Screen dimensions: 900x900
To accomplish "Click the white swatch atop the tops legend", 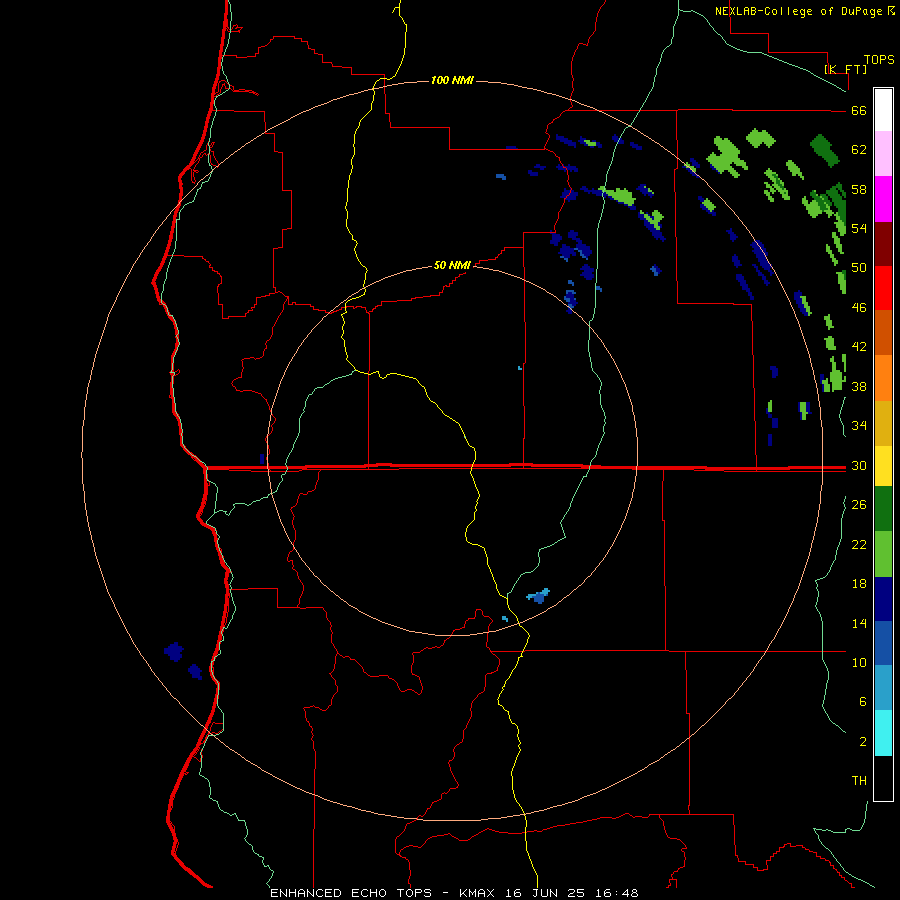I will 883,110.
